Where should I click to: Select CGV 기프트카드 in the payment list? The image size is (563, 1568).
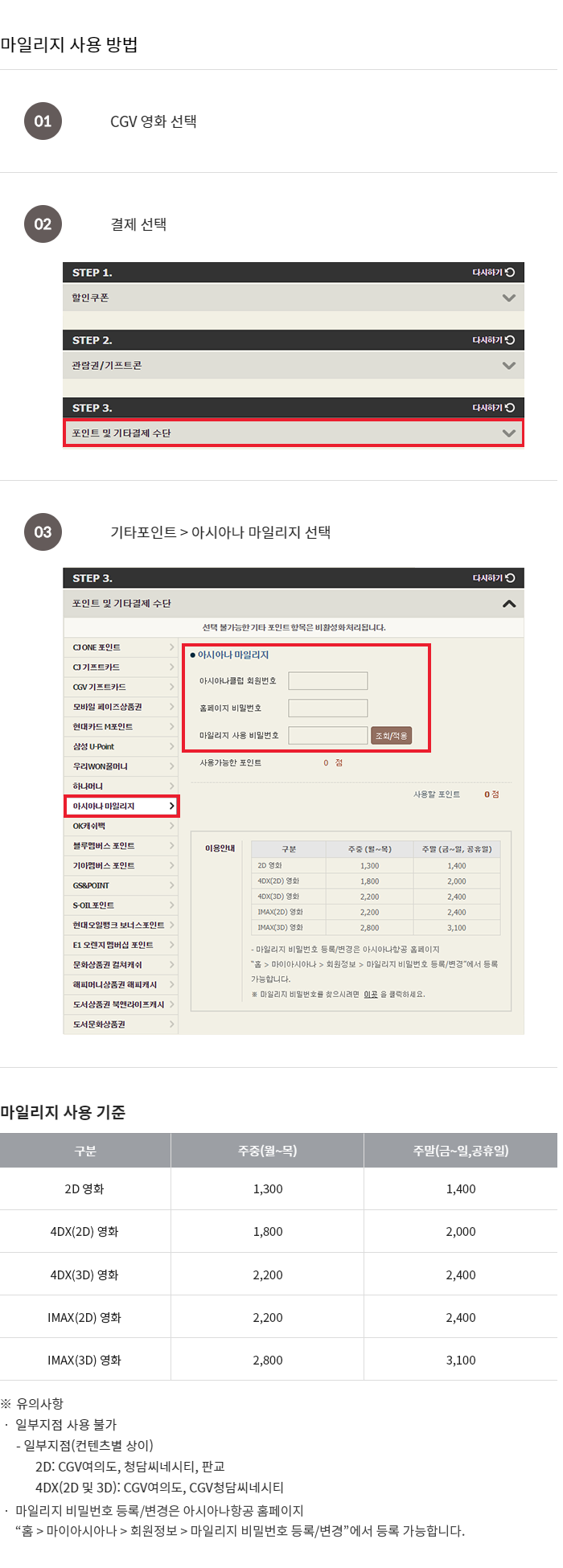pos(121,687)
